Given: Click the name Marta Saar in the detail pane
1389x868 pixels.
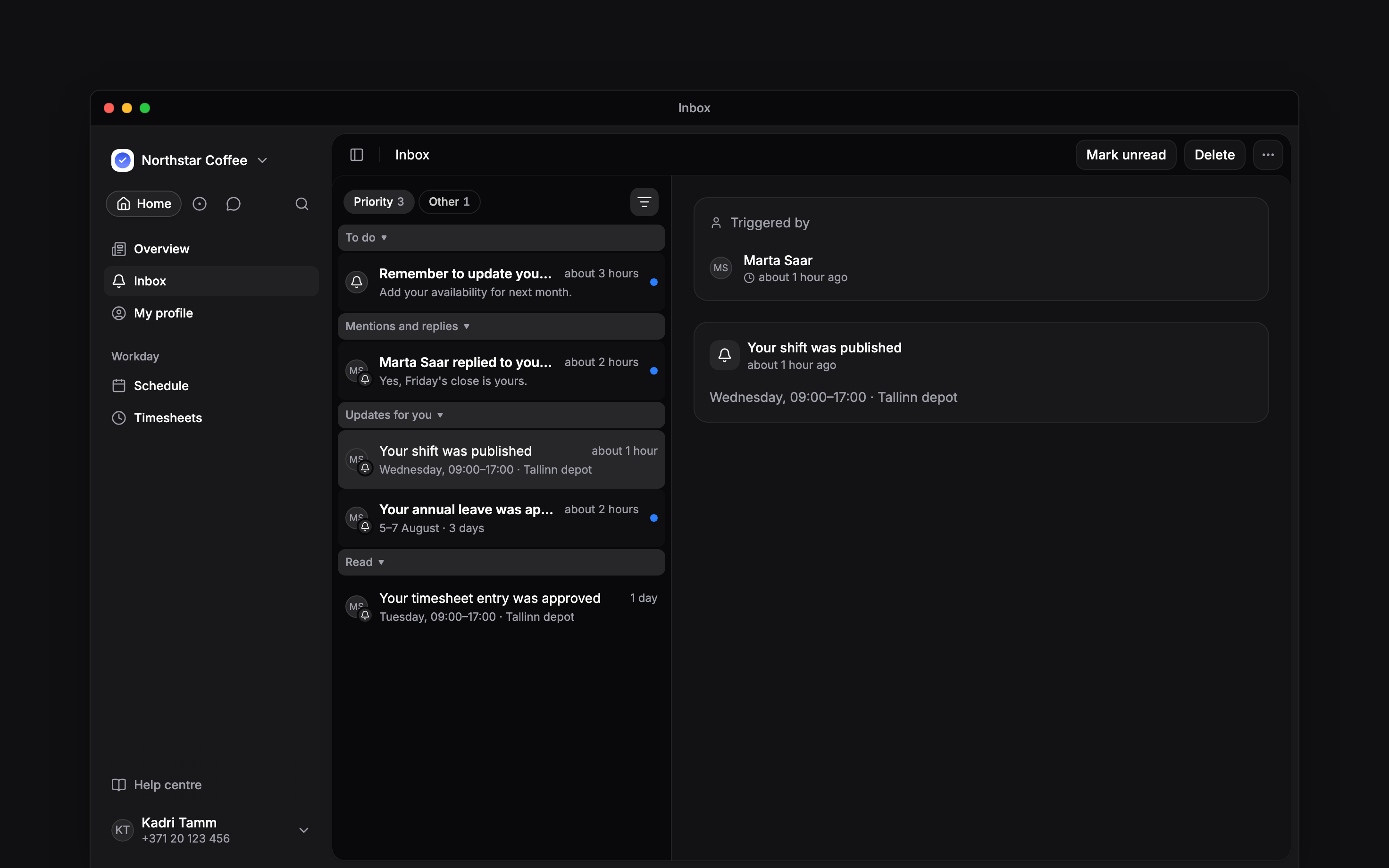Looking at the screenshot, I should pyautogui.click(x=778, y=260).
